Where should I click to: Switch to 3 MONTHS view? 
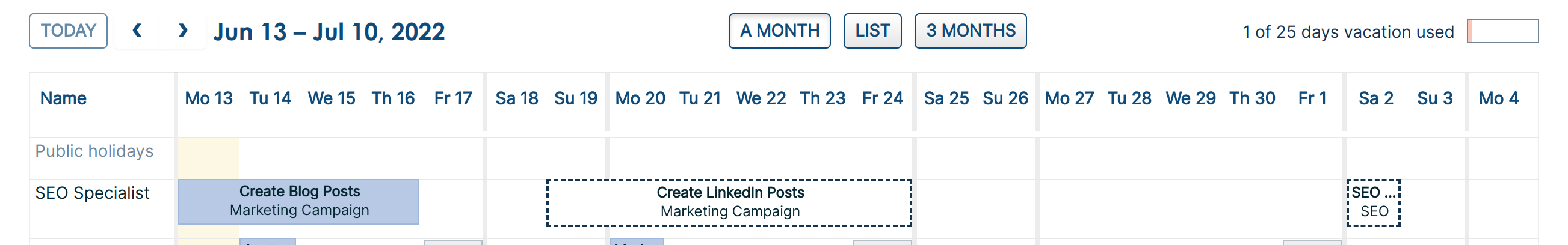pos(971,31)
